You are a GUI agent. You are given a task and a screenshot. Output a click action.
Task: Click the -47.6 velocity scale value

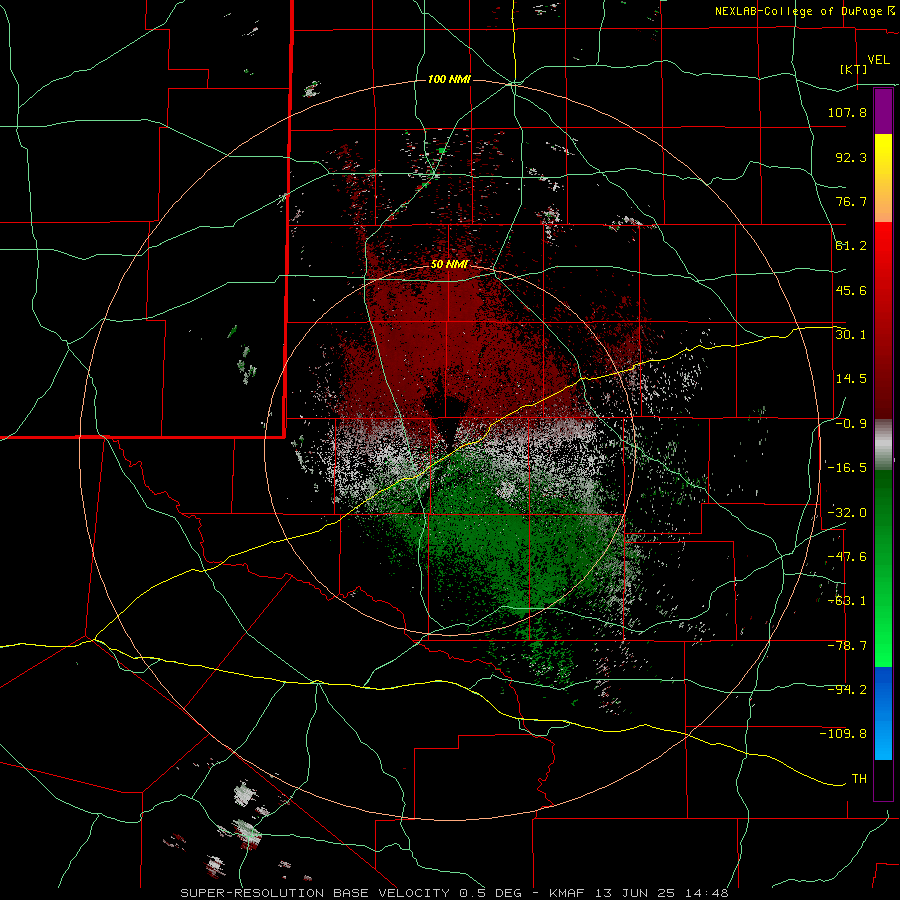coord(847,557)
